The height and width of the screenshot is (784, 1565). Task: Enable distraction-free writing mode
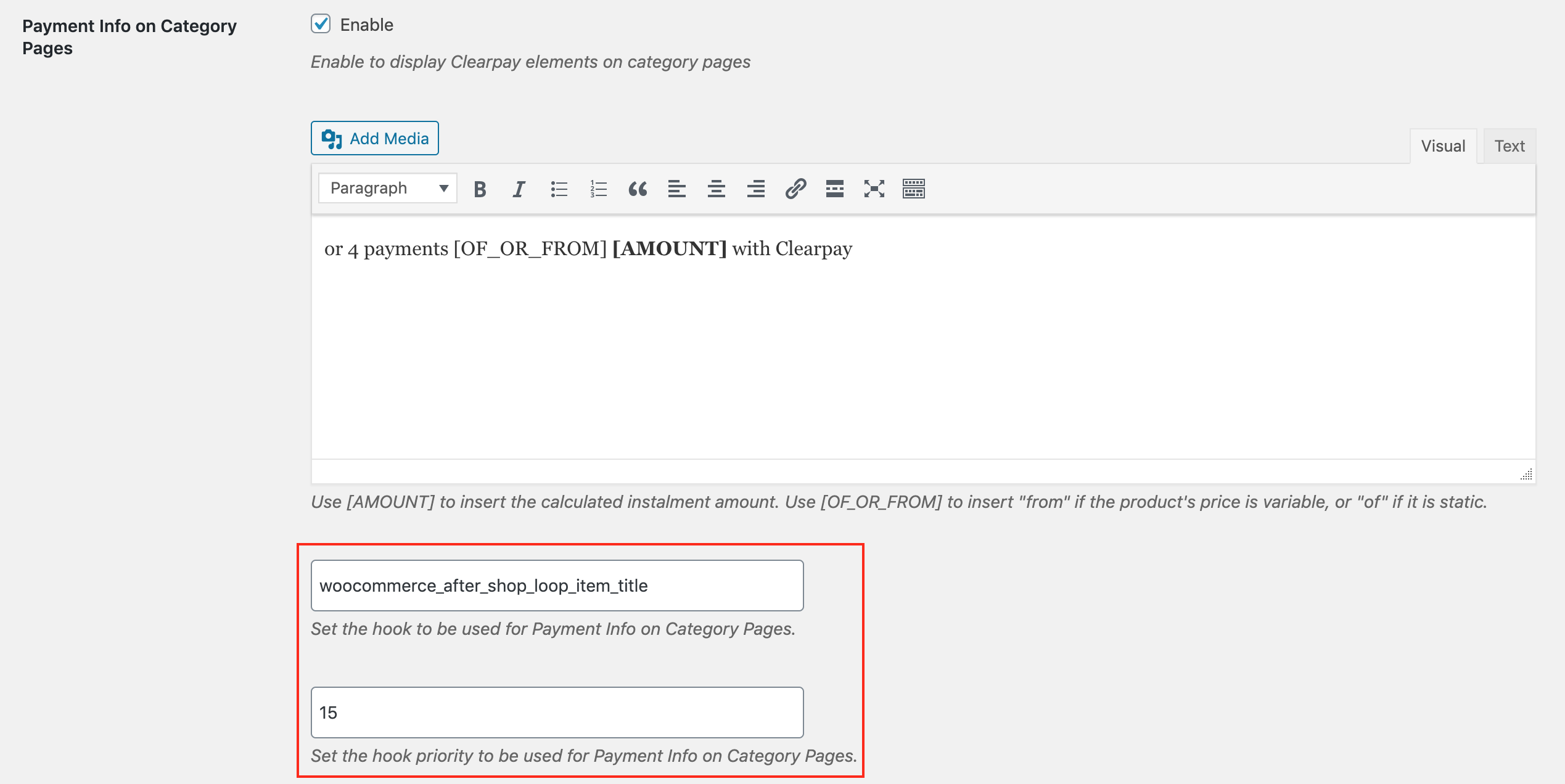(x=874, y=189)
